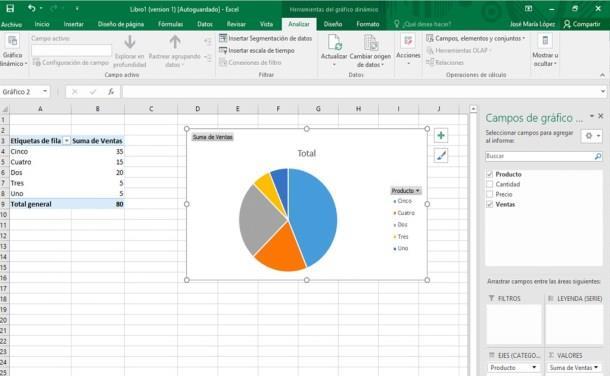610x376 pixels.
Task: Select column header C
Action: point(151,109)
